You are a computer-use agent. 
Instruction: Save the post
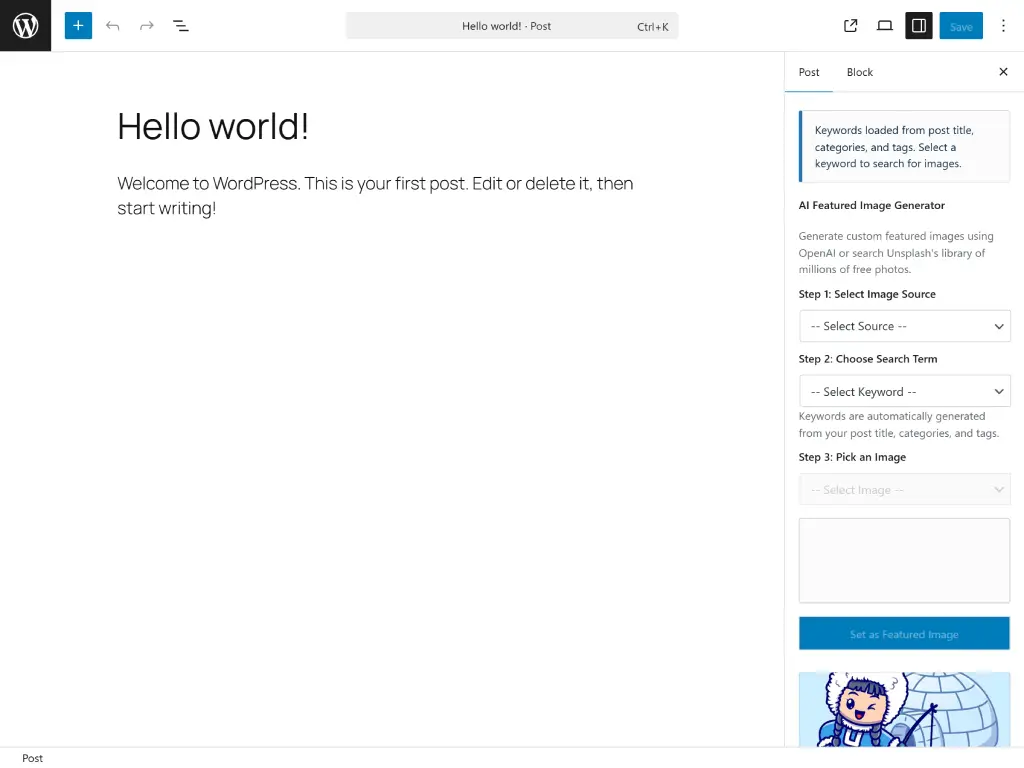[x=960, y=26]
